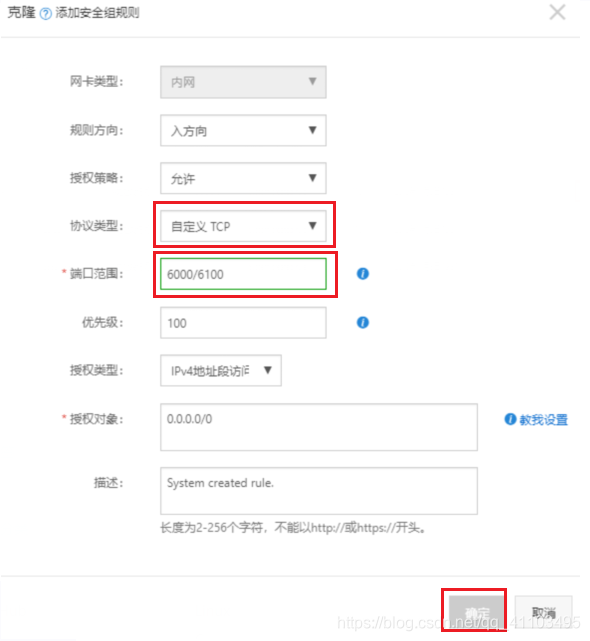
Task: Click the 优先级 field containing 100
Action: tap(243, 323)
